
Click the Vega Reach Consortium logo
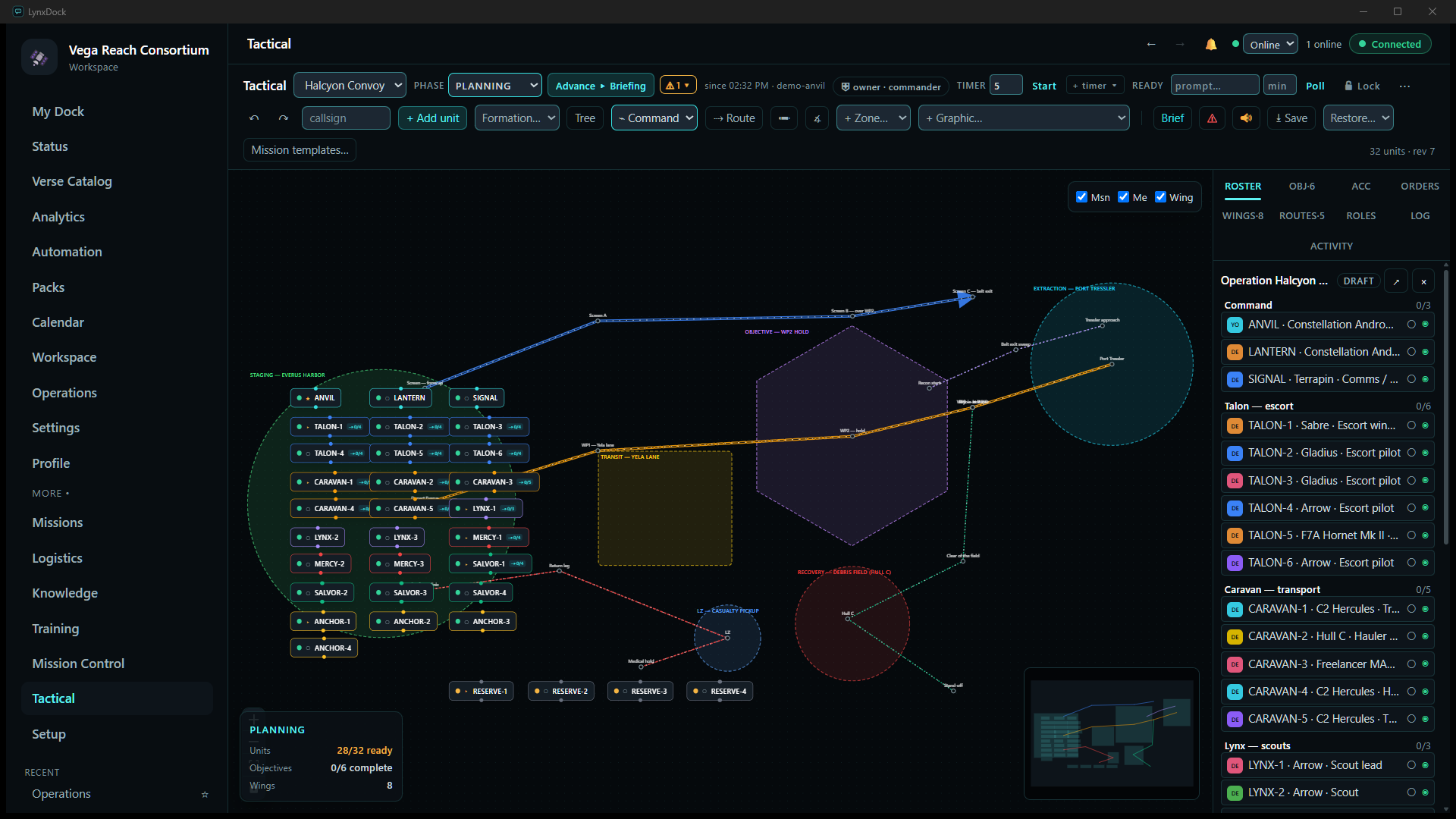coord(39,58)
